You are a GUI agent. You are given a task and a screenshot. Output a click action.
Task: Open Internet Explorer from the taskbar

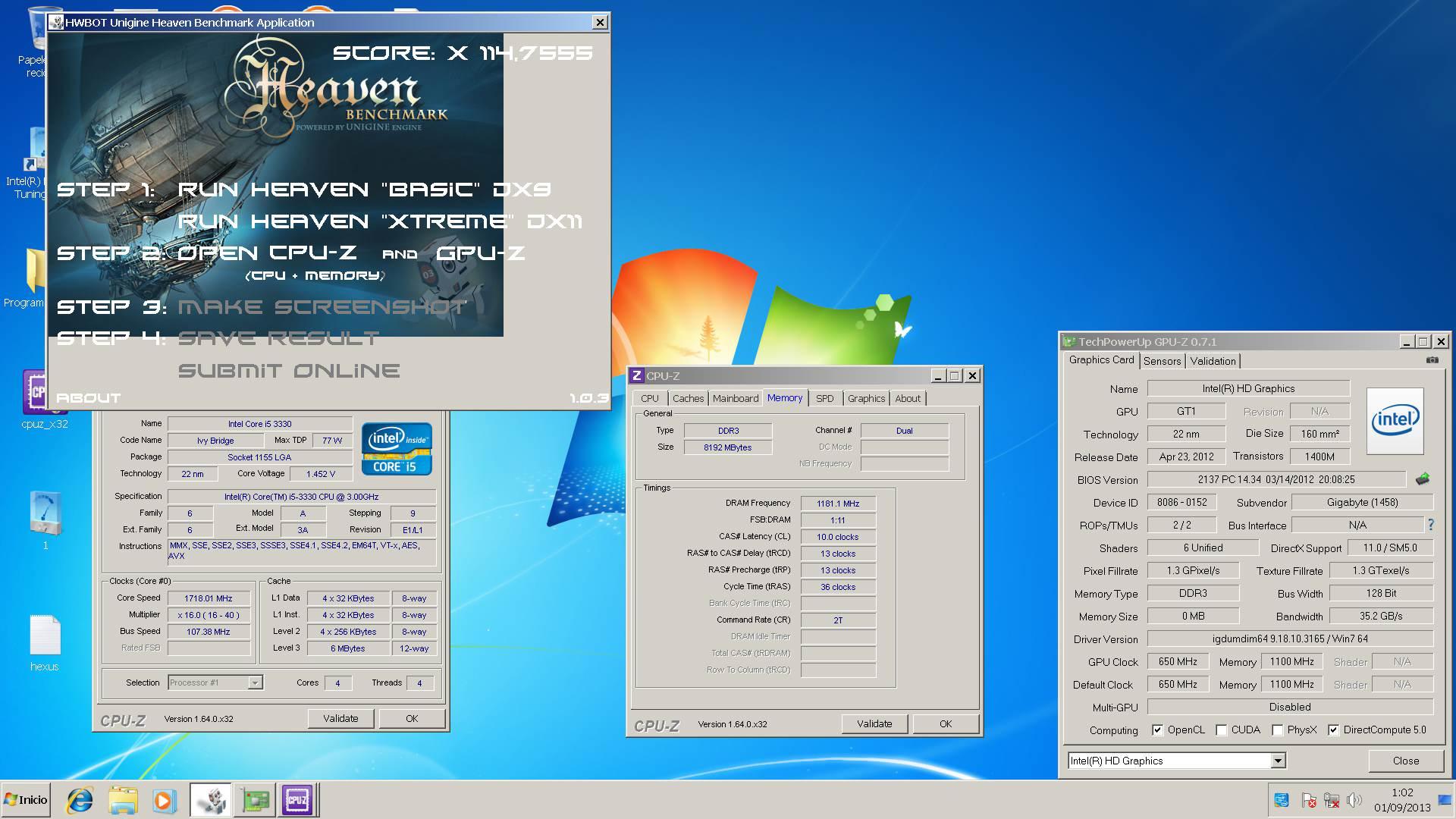click(80, 800)
